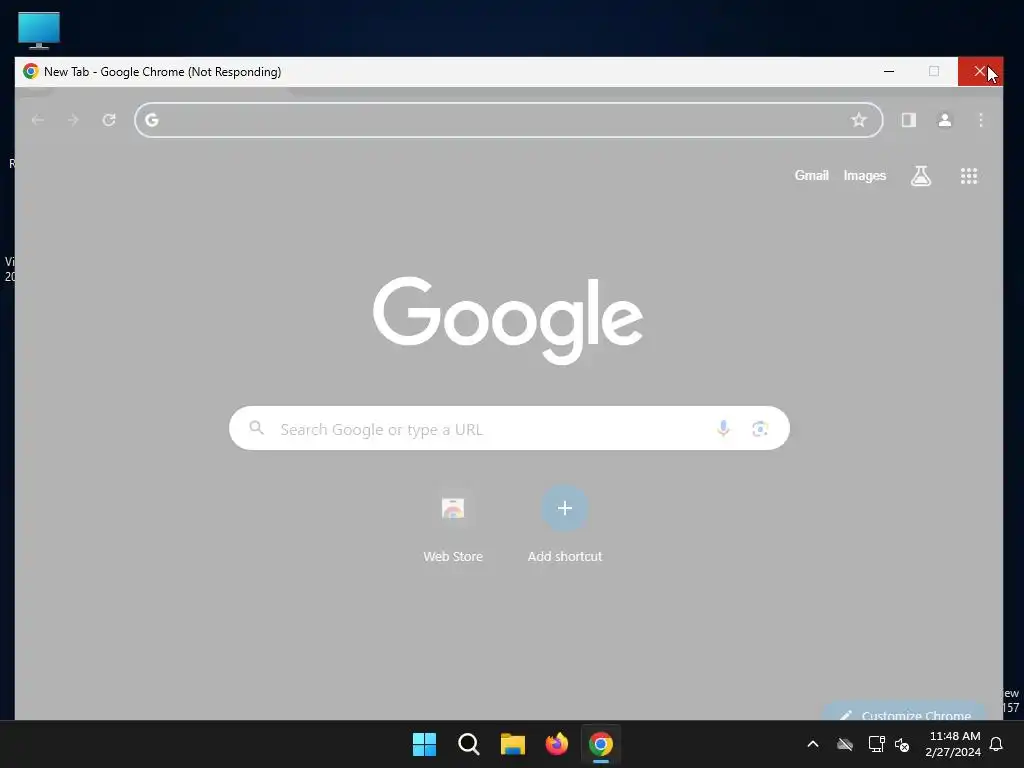Click the Google logo
Viewport: 1024px width, 768px height.
click(x=508, y=320)
